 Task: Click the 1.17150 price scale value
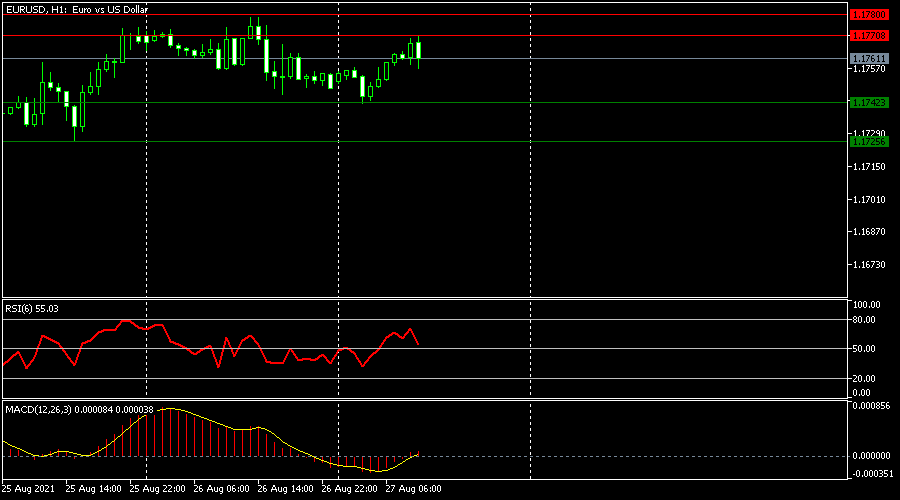pyautogui.click(x=869, y=166)
